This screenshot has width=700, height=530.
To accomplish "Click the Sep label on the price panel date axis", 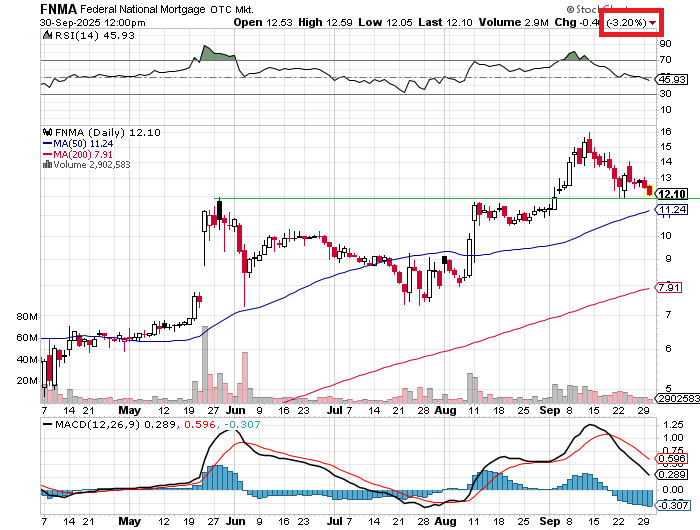I will 550,410.
